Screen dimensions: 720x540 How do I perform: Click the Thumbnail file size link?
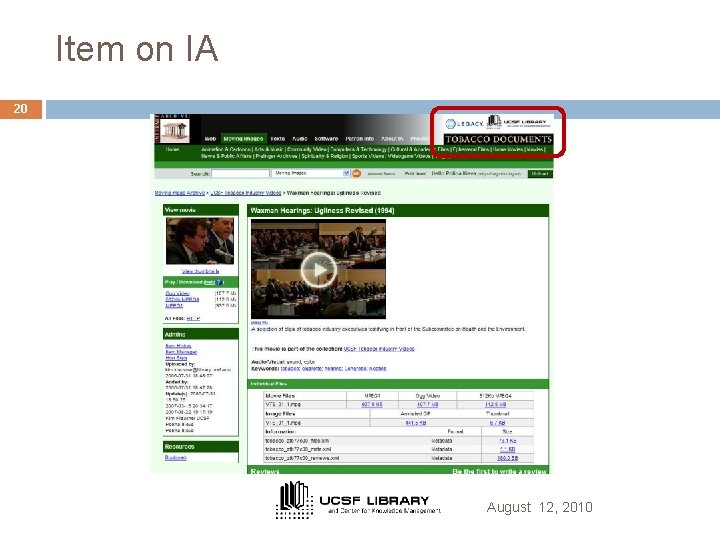pos(498,423)
